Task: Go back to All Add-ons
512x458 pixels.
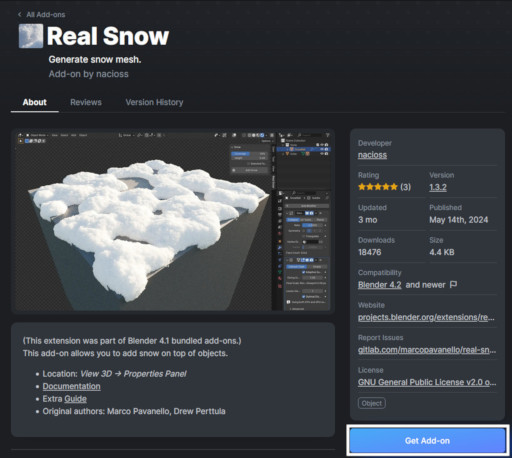Action: coord(46,15)
